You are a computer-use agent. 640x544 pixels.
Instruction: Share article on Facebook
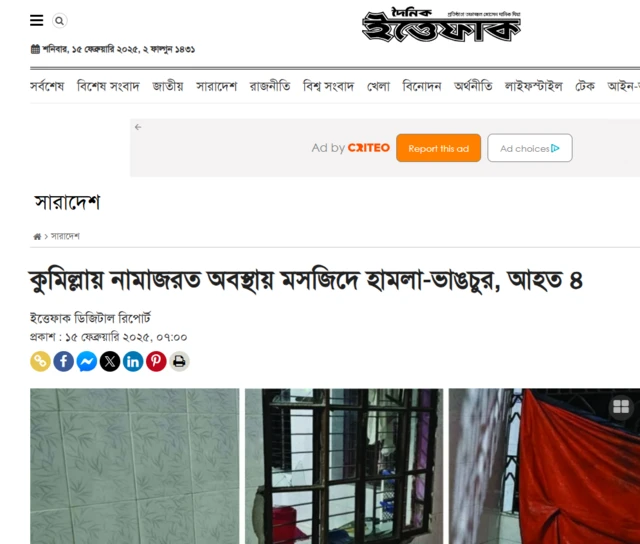click(x=64, y=361)
